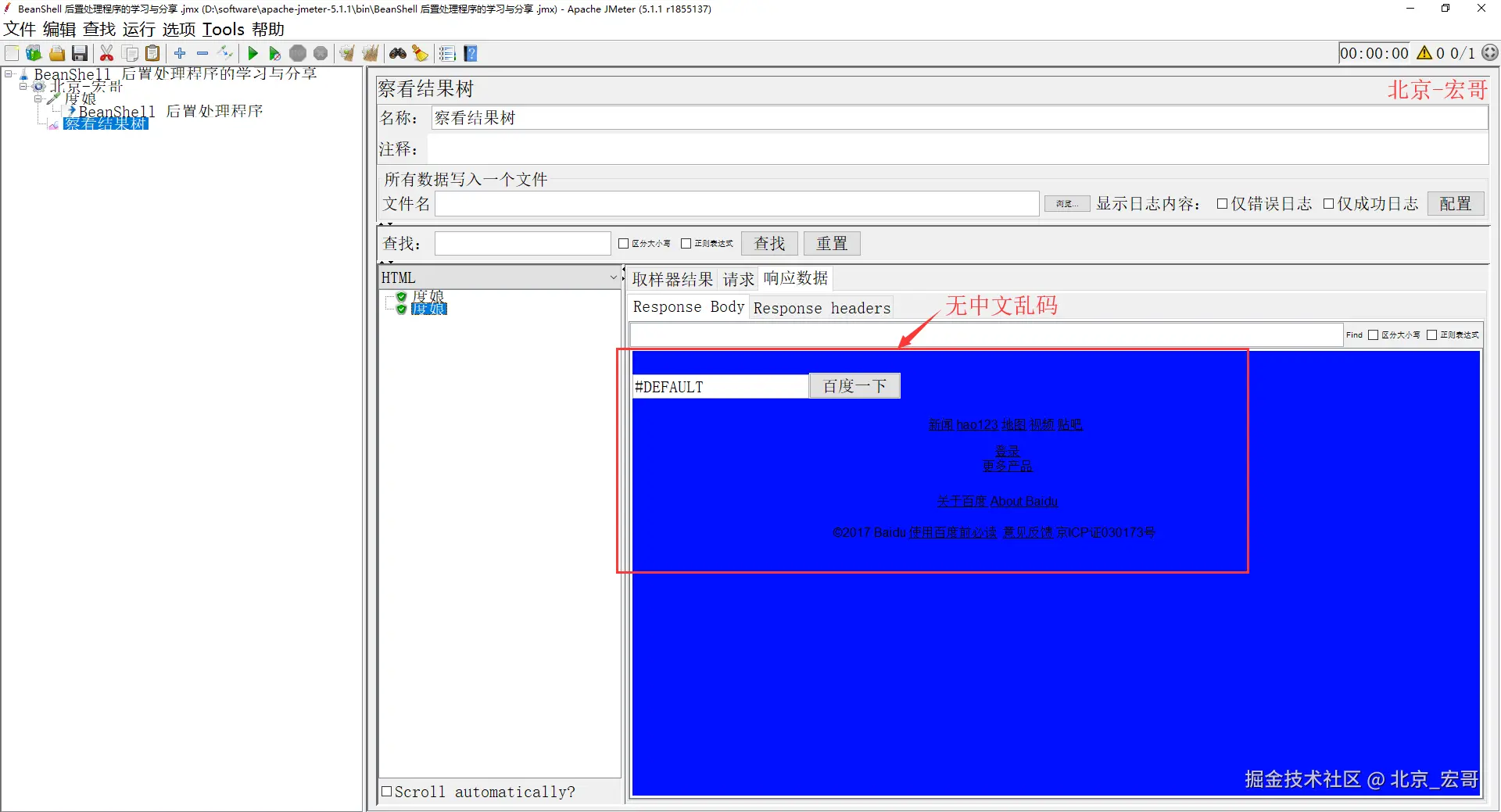
Task: Click the 浏览 browse button
Action: click(1067, 204)
